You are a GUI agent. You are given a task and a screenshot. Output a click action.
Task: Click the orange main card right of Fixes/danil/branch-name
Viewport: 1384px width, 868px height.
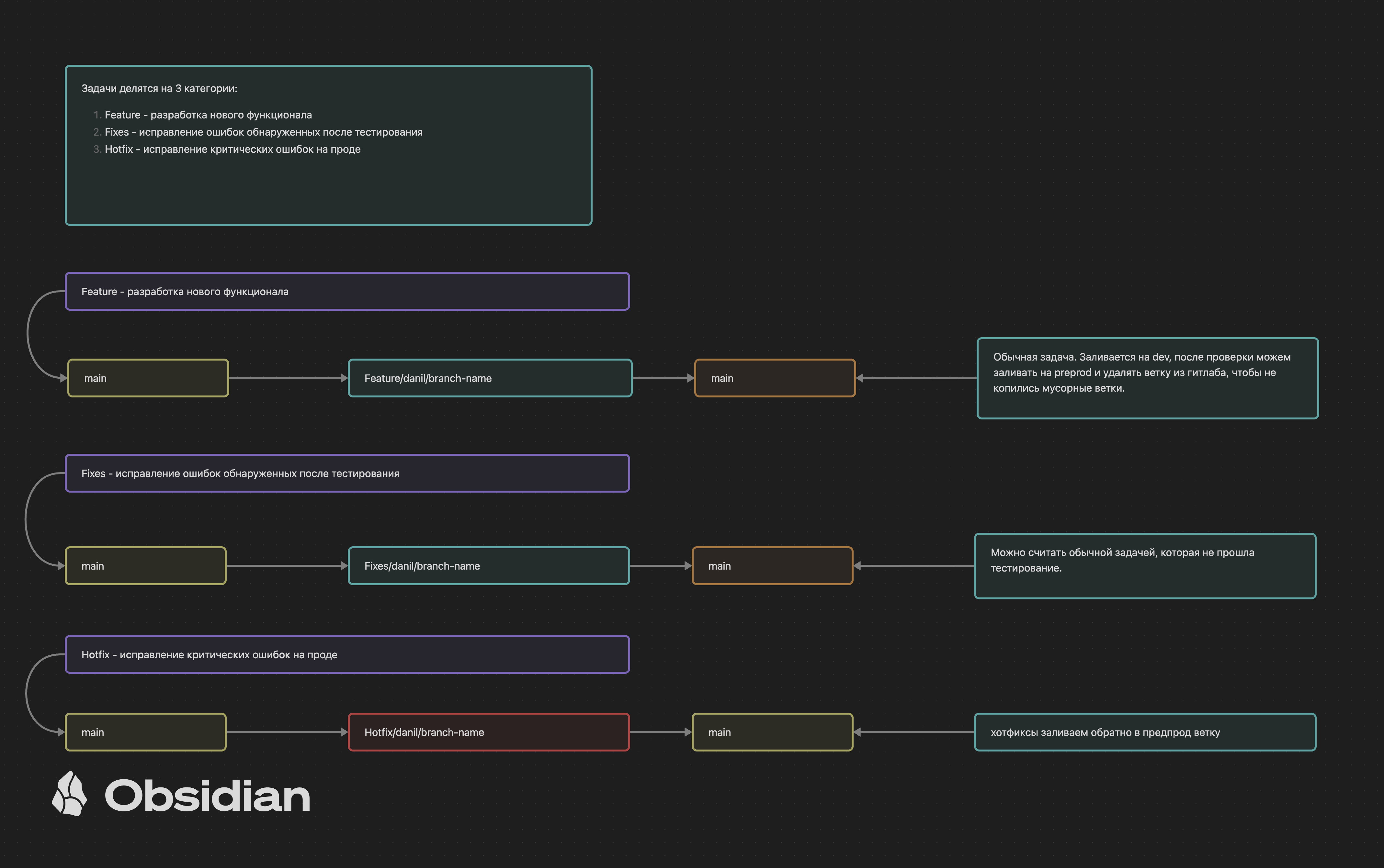pos(772,566)
